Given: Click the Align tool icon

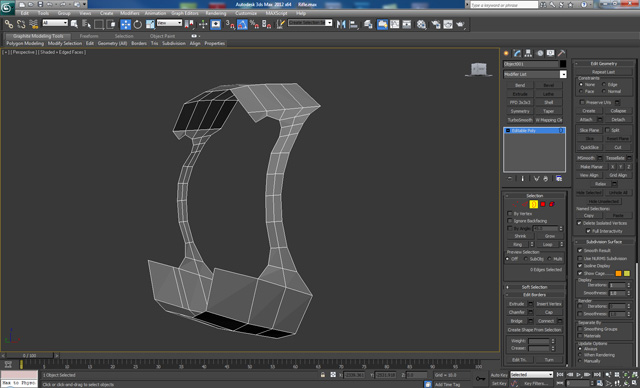Looking at the screenshot, I should (x=353, y=24).
